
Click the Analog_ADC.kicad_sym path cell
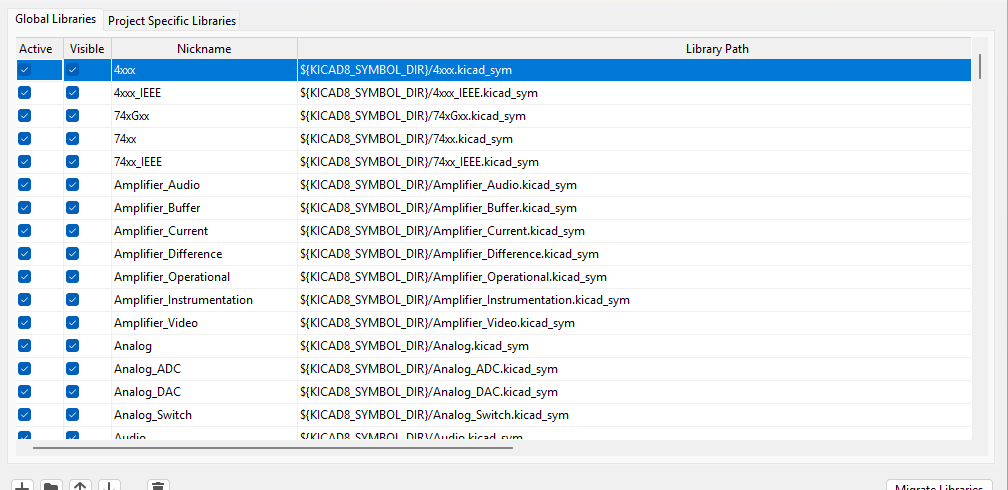coord(634,369)
